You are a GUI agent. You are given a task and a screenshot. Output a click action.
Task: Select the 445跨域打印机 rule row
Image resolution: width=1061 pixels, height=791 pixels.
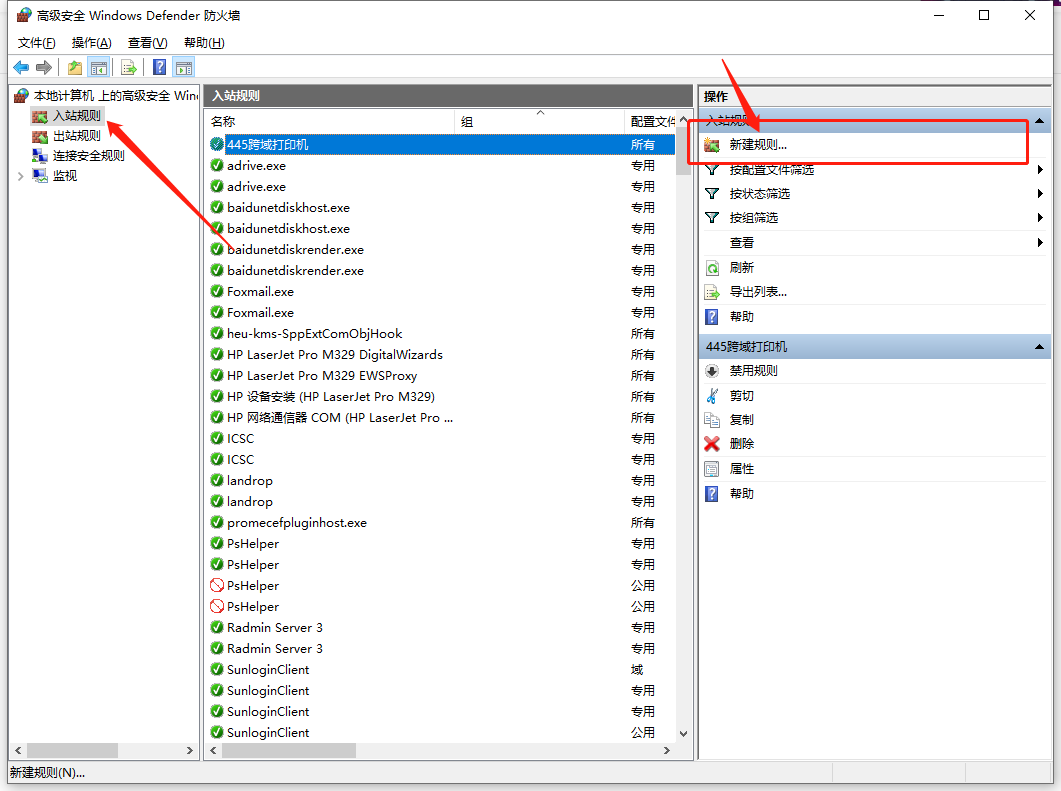pyautogui.click(x=441, y=145)
